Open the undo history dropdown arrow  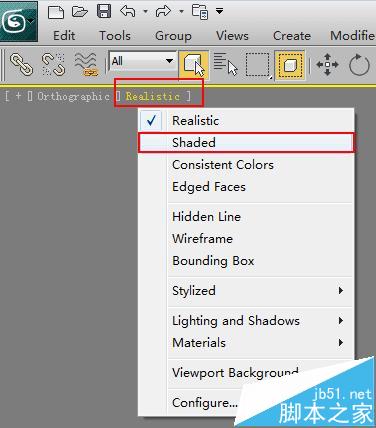pyautogui.click(x=145, y=12)
